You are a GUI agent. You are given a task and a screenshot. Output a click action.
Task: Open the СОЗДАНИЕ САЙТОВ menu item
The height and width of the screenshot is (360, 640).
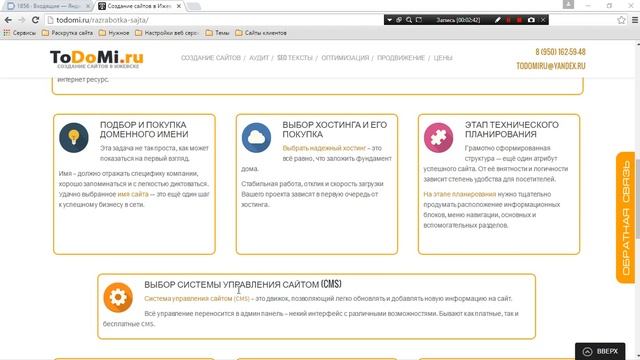pos(211,58)
